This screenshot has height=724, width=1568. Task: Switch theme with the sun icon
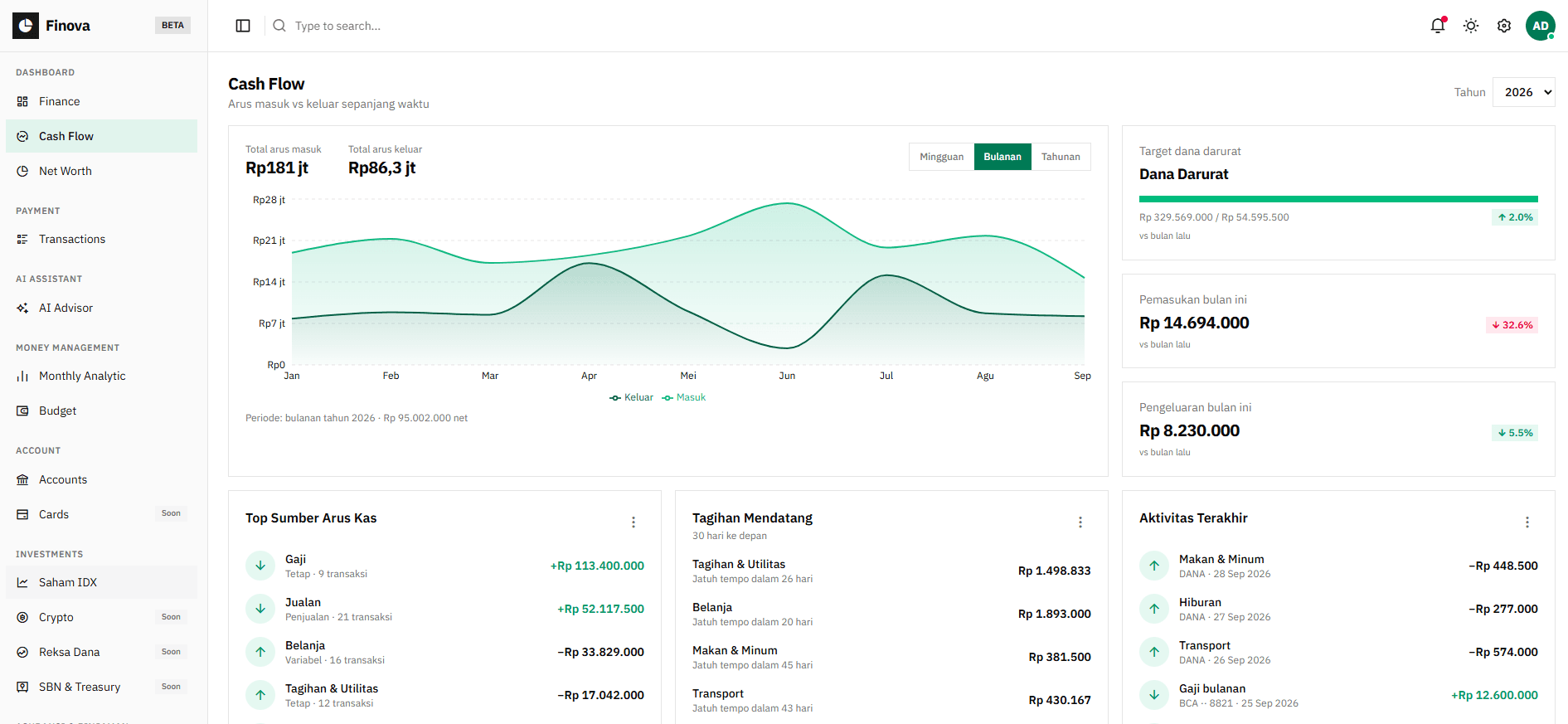point(1471,26)
